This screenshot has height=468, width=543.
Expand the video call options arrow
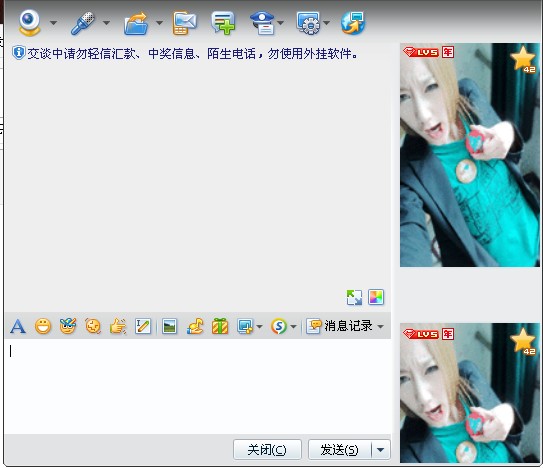click(x=53, y=23)
